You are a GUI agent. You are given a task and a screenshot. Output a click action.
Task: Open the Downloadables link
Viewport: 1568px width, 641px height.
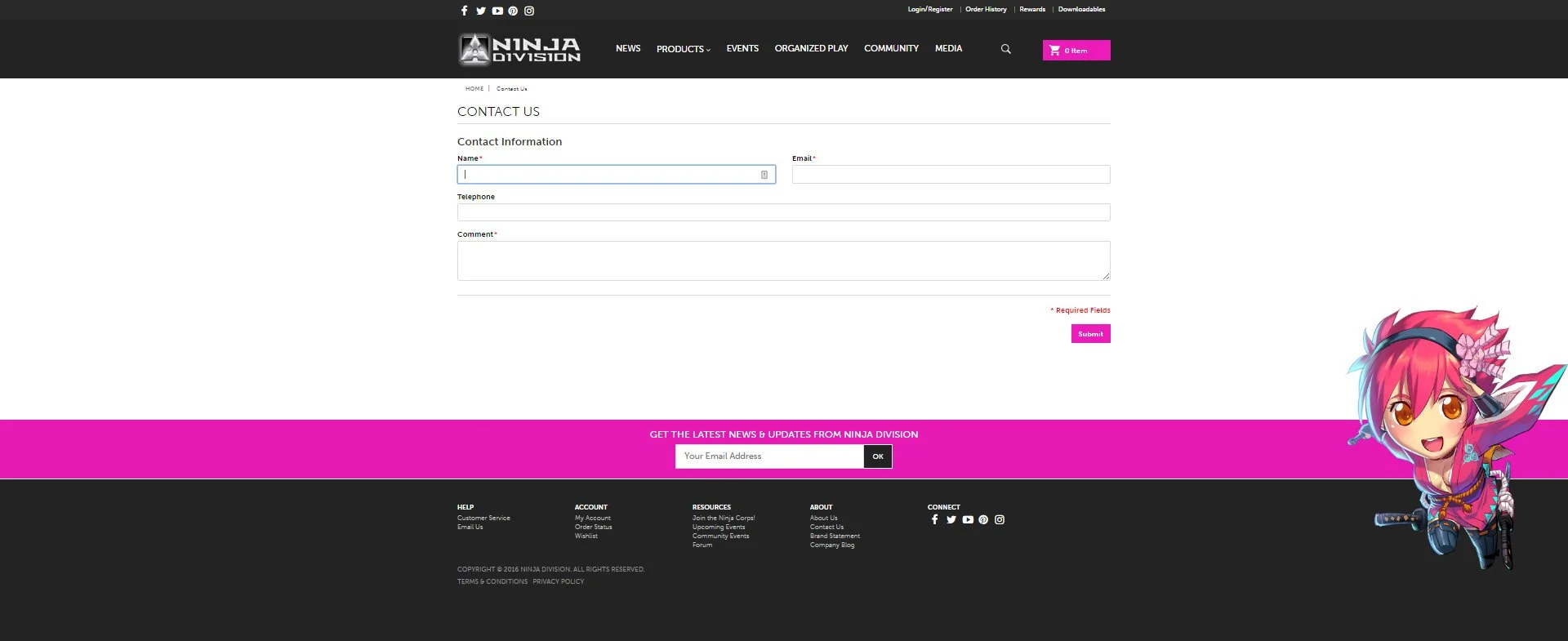[x=1081, y=10]
